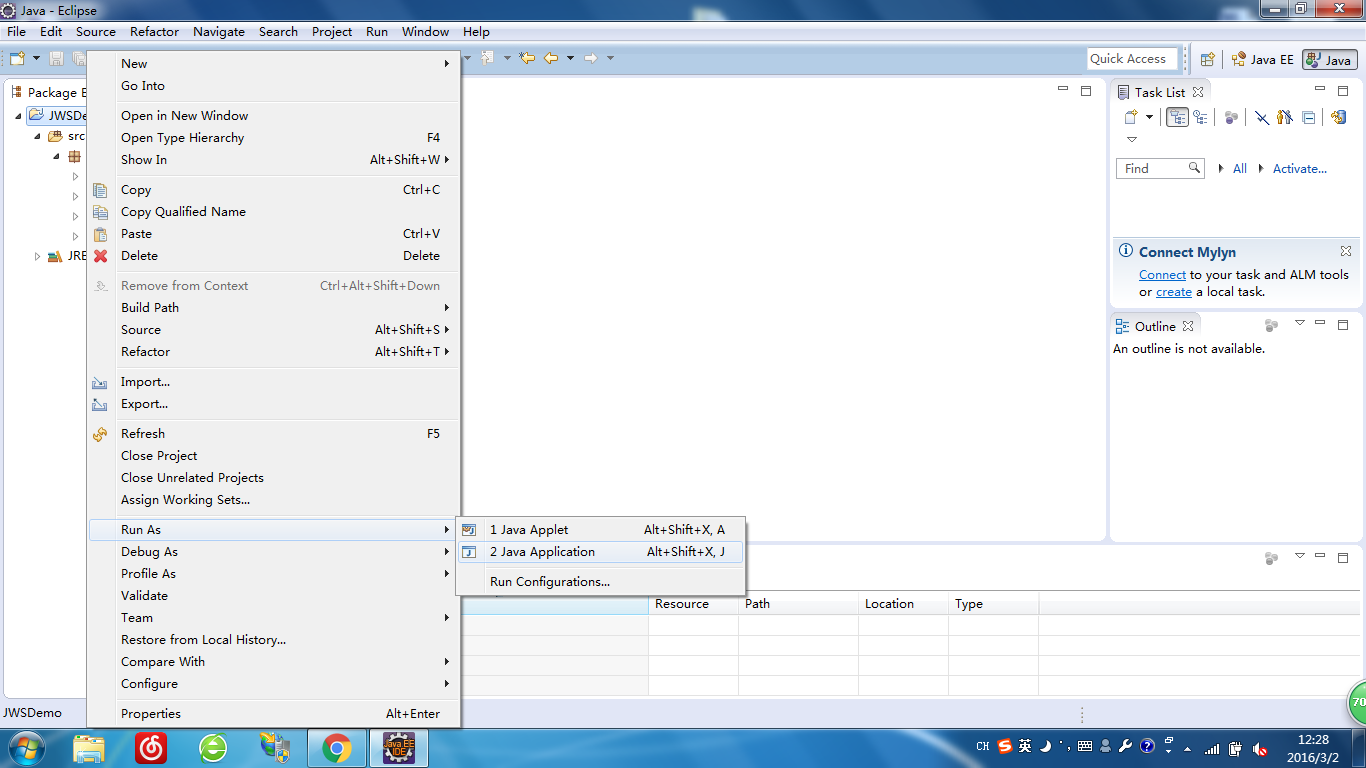Switch to the Outline tab
This screenshot has width=1366, height=768.
click(x=1155, y=326)
